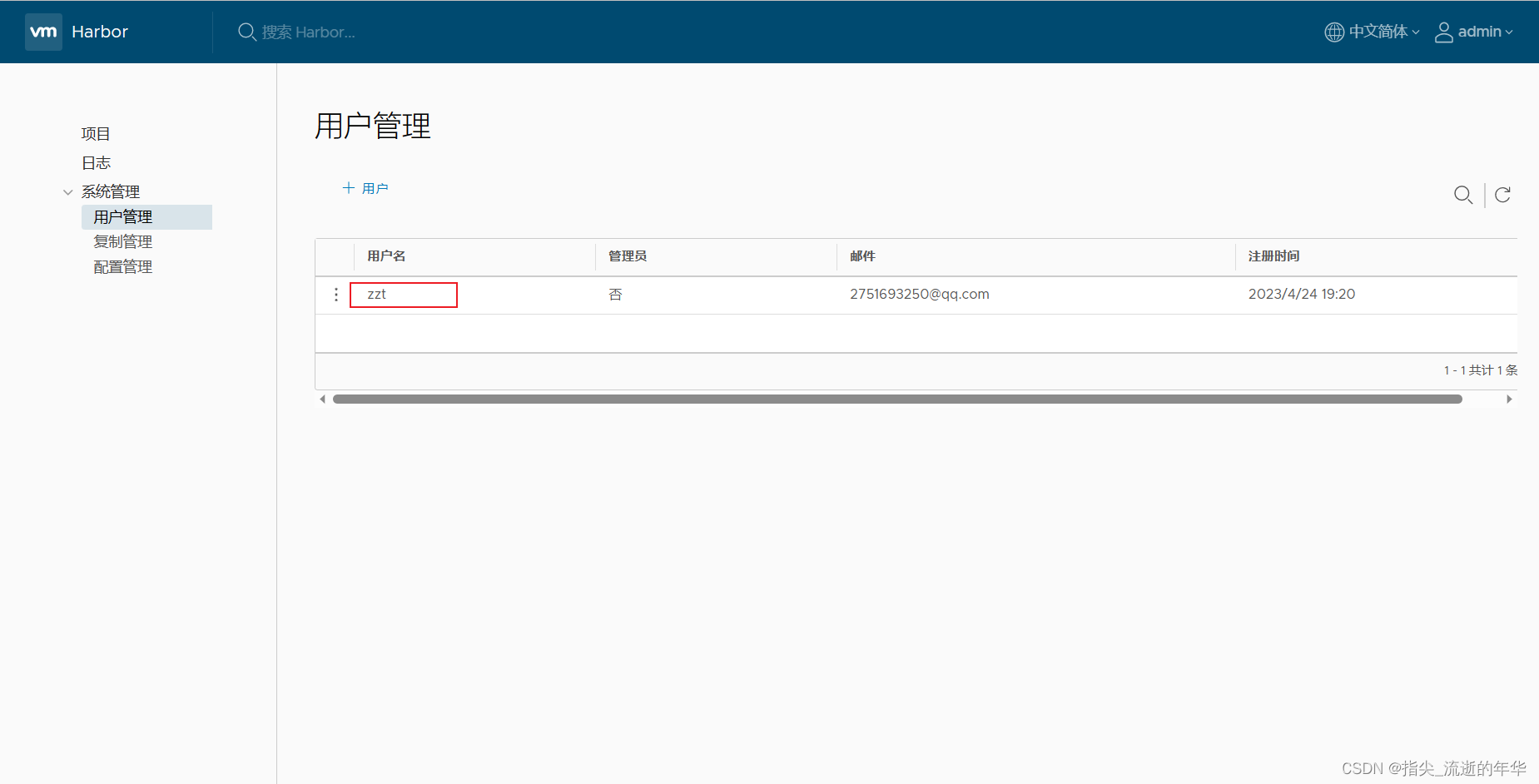Viewport: 1539px width, 784px height.
Task: Collapse the 系统管理 section chevron
Action: pos(68,192)
